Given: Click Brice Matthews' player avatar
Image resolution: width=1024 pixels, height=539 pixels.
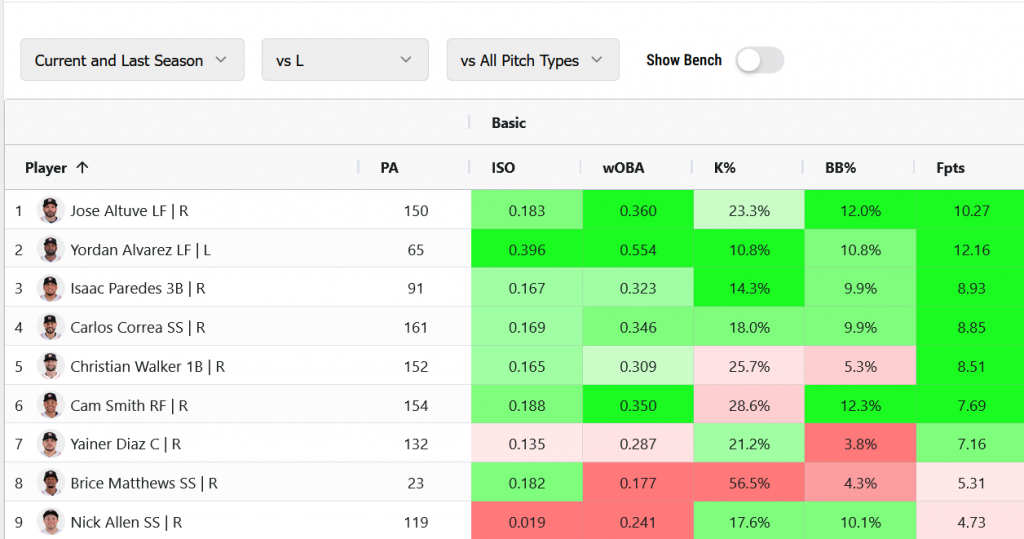Looking at the screenshot, I should [x=51, y=483].
